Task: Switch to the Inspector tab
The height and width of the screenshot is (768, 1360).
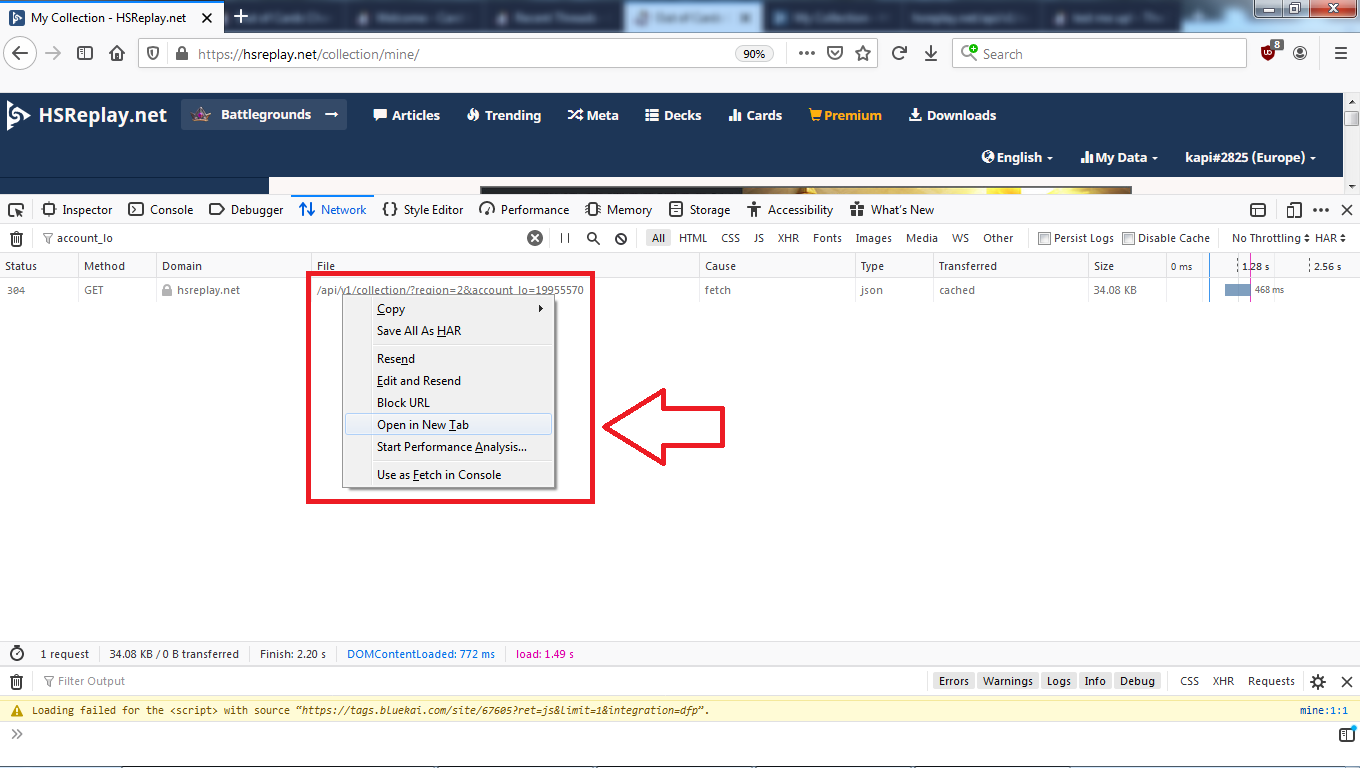Action: click(x=77, y=210)
